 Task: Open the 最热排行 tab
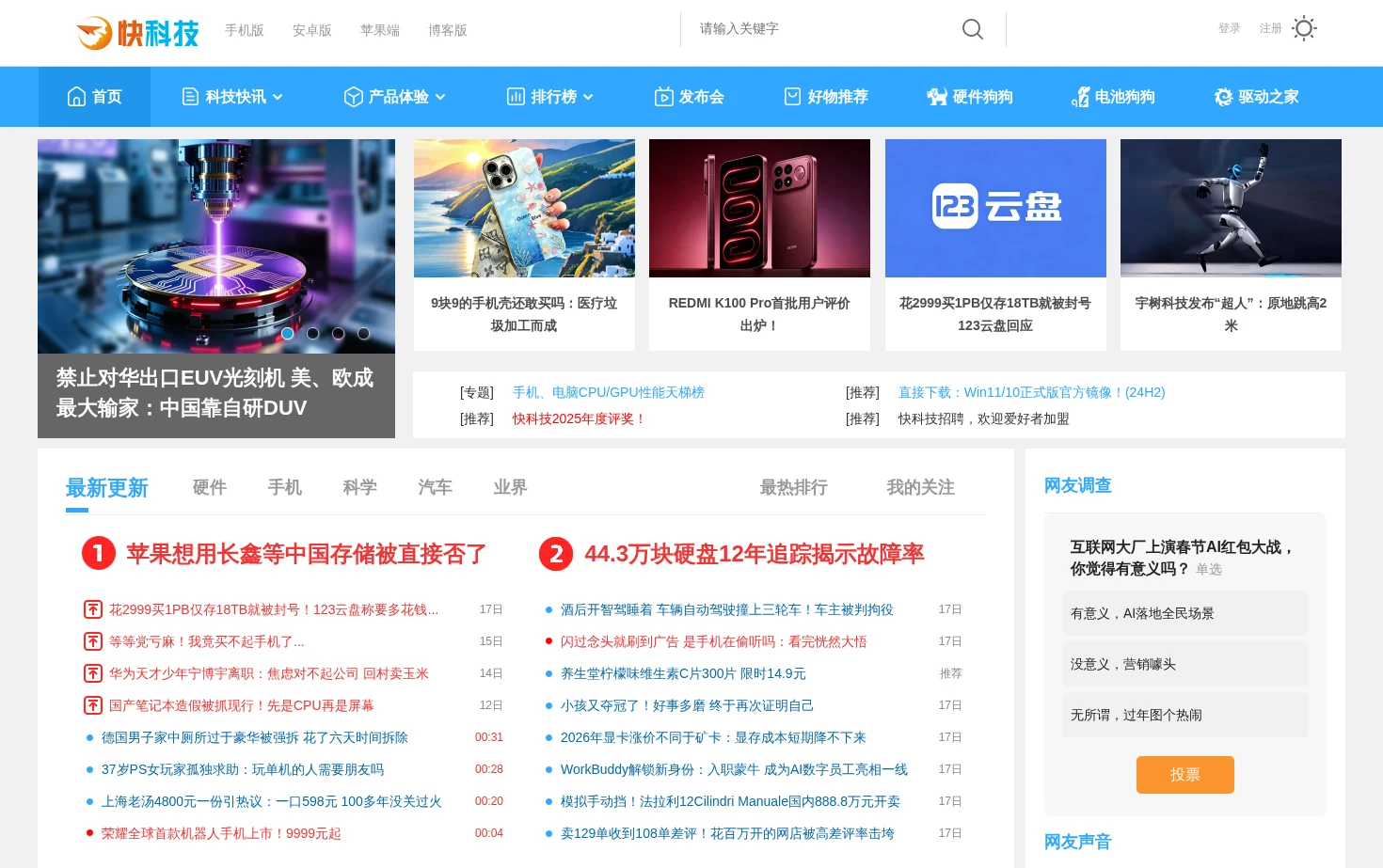(x=793, y=487)
